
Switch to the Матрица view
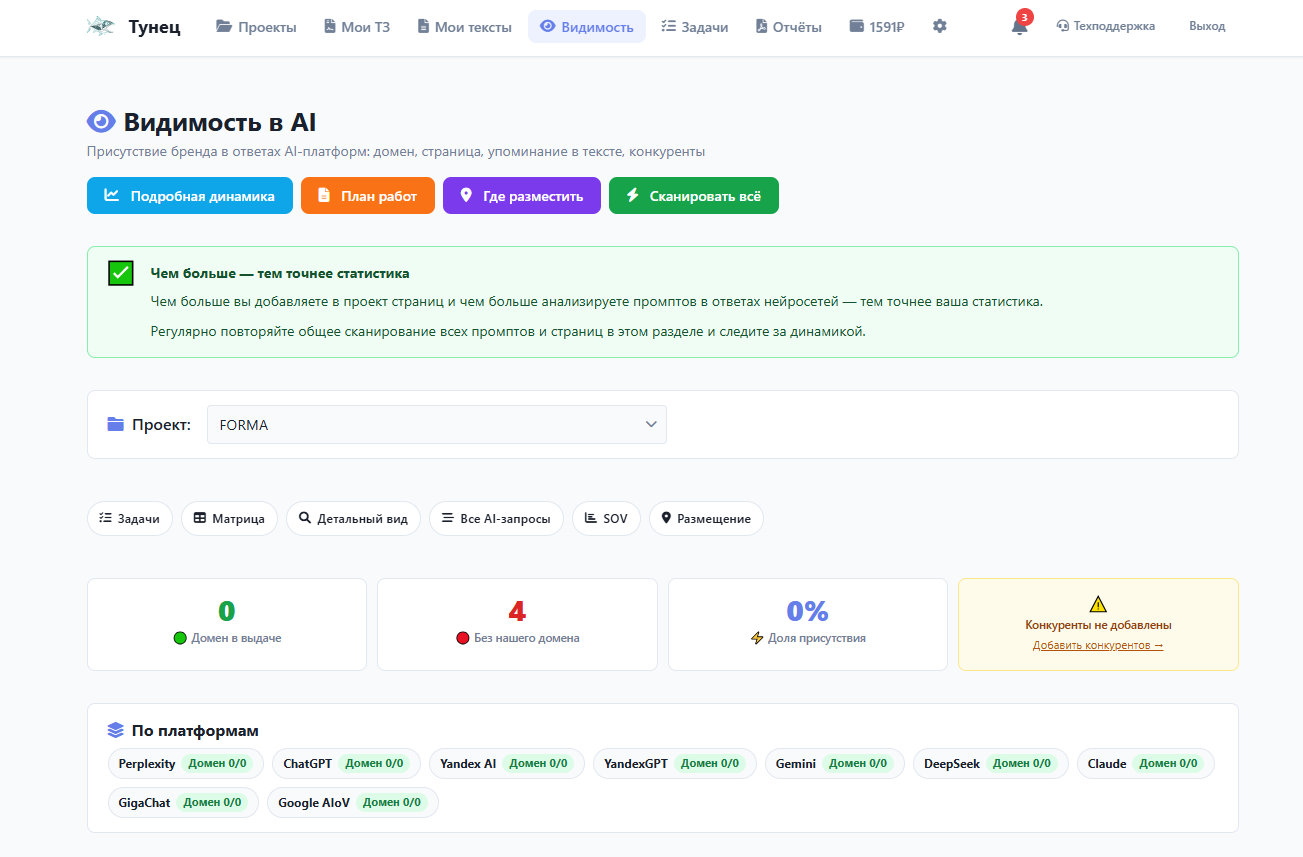click(x=229, y=519)
